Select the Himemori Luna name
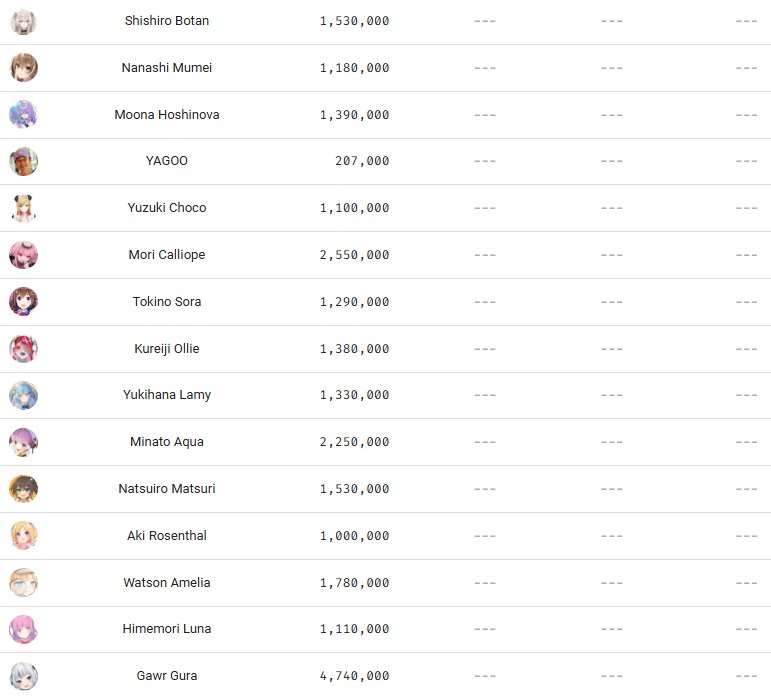The image size is (771, 697). click(167, 629)
